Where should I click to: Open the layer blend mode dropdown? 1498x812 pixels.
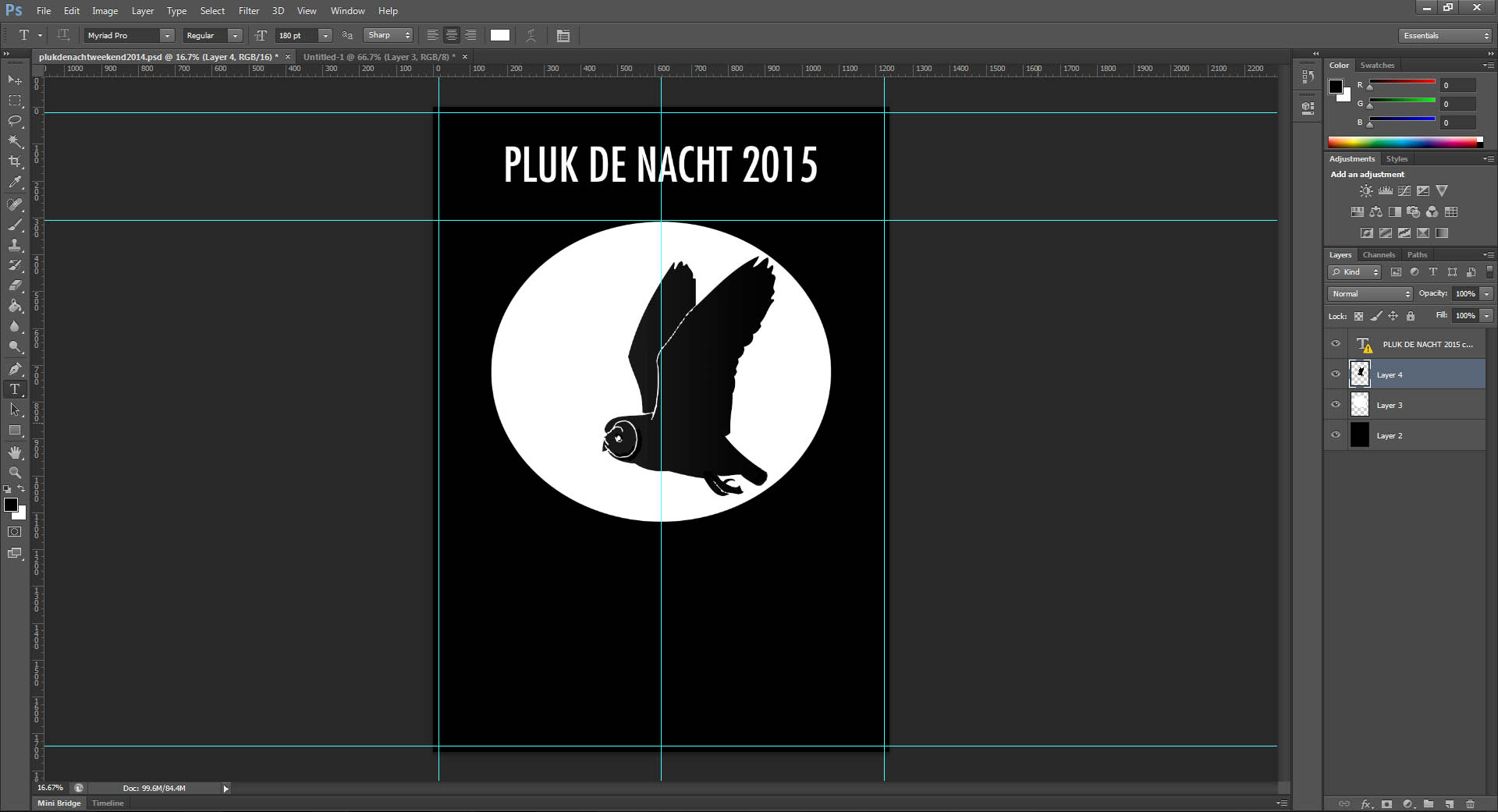click(x=1370, y=293)
